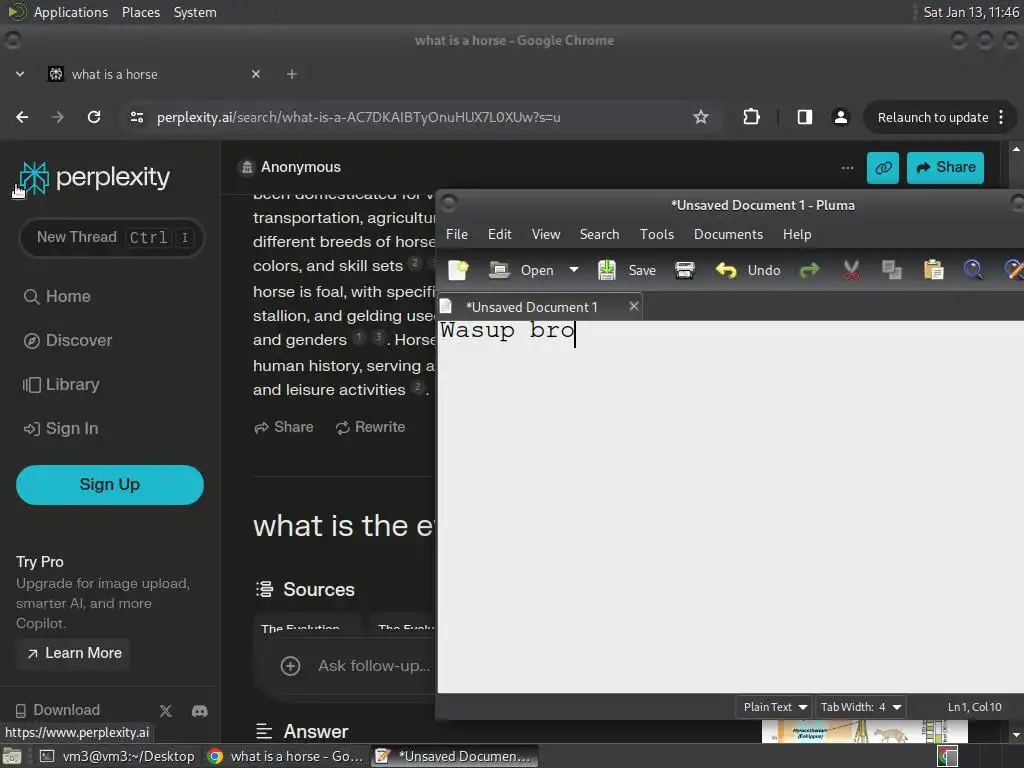Viewport: 1024px width, 768px height.
Task: Click the site information icon in address bar
Action: tap(136, 117)
